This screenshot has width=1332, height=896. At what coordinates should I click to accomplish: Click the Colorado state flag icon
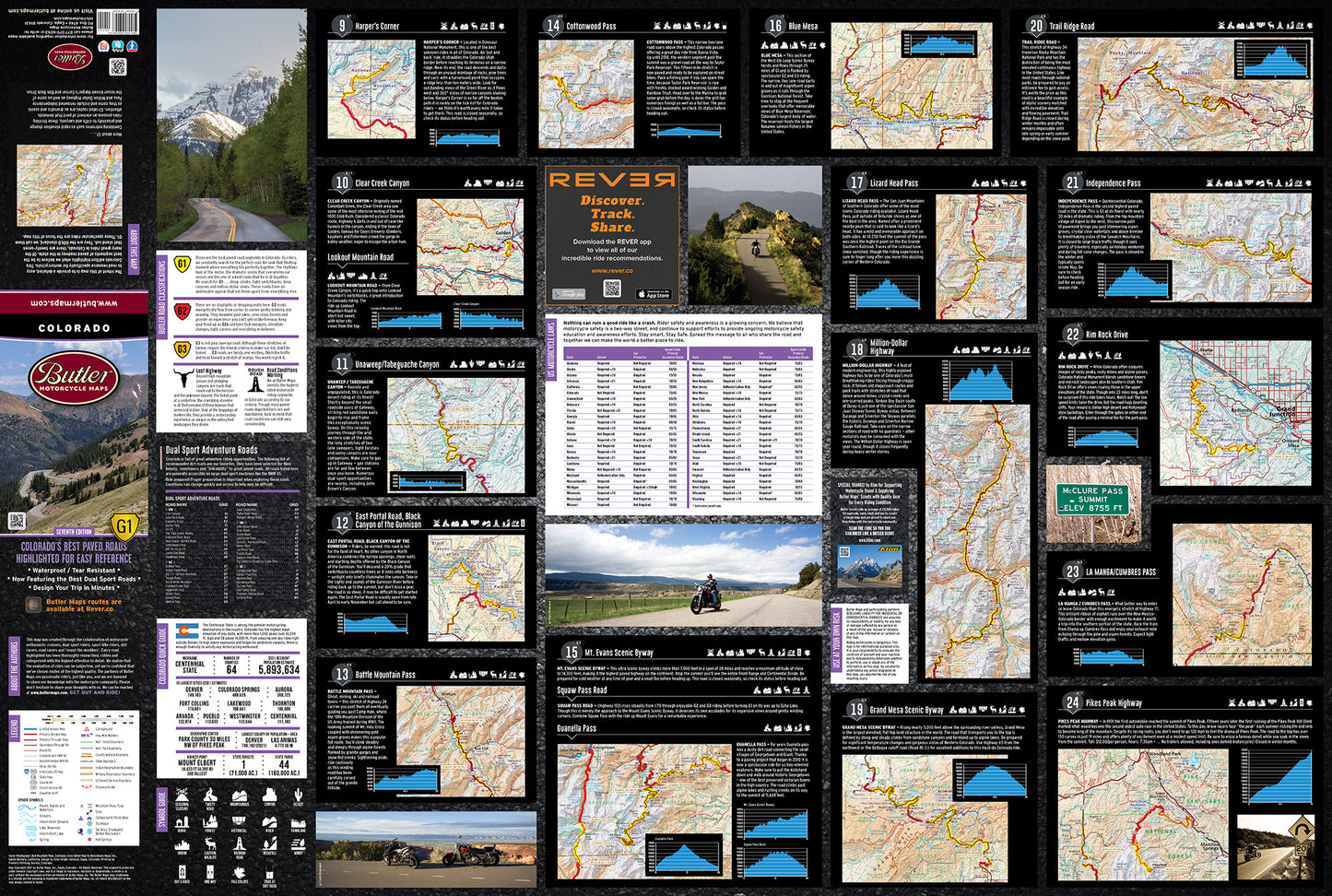(182, 630)
